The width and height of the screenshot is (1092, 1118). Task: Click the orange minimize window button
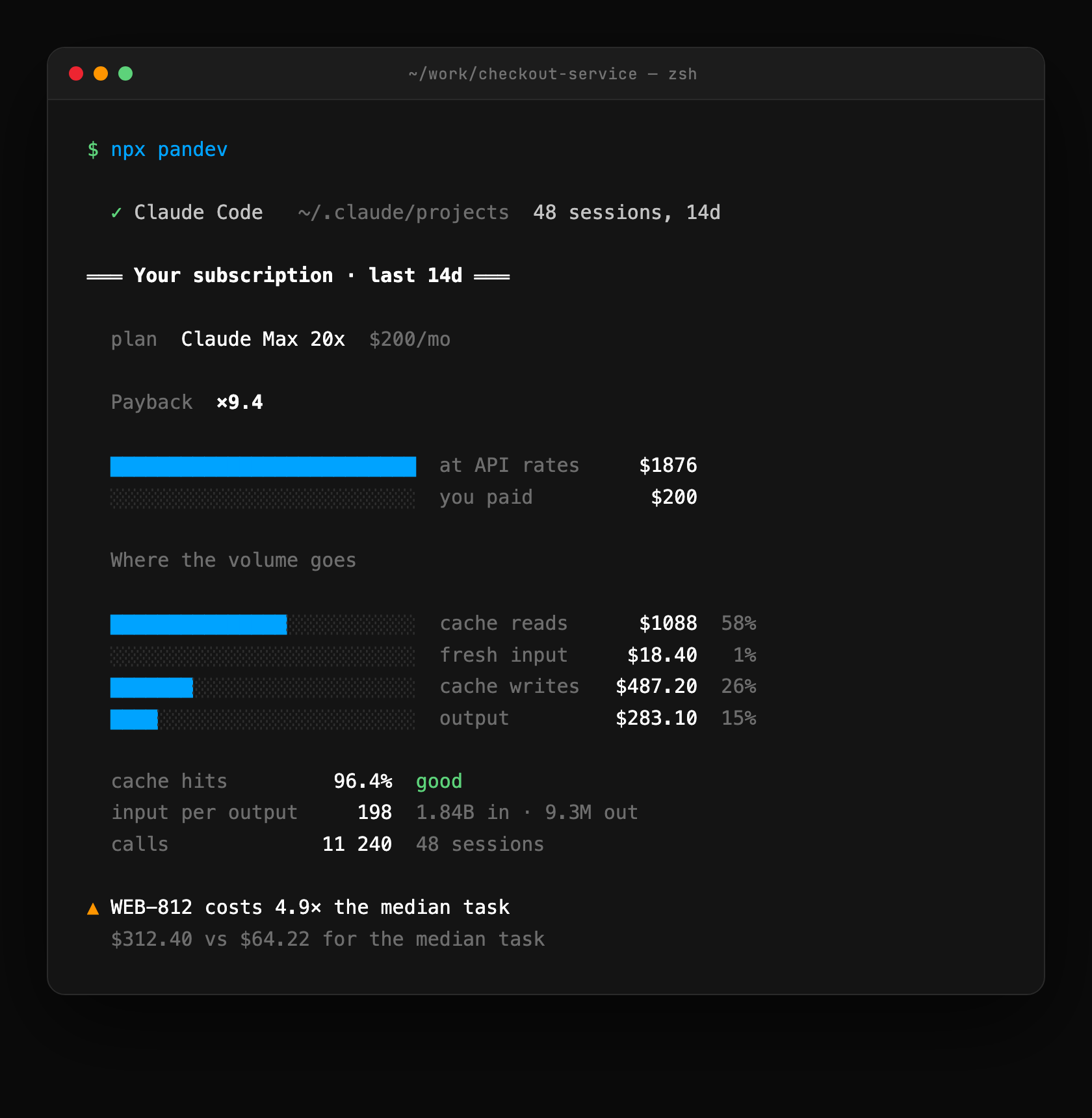pyautogui.click(x=101, y=73)
